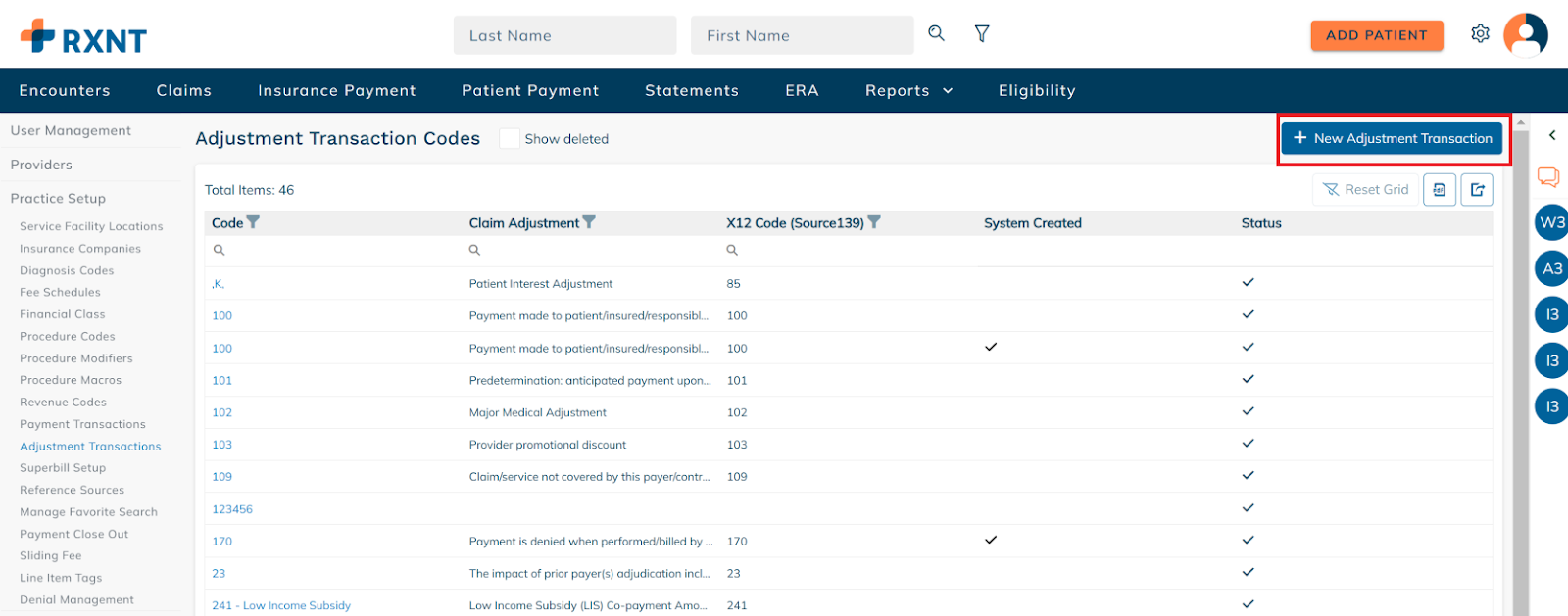Open the settings gear icon
This screenshot has width=1568, height=616.
click(1480, 34)
